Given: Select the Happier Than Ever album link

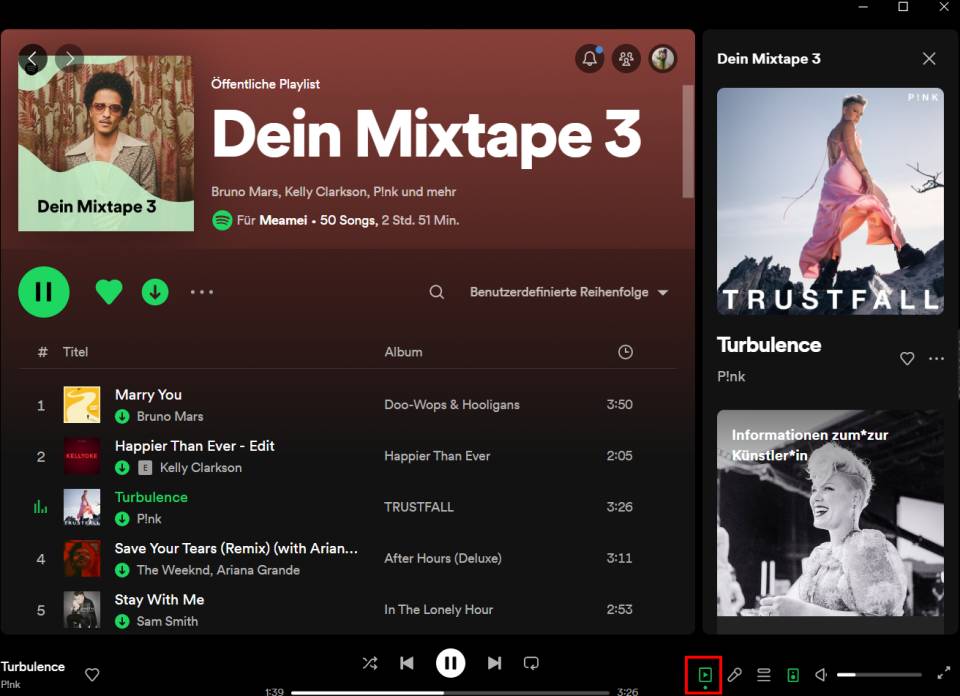Looking at the screenshot, I should point(437,456).
